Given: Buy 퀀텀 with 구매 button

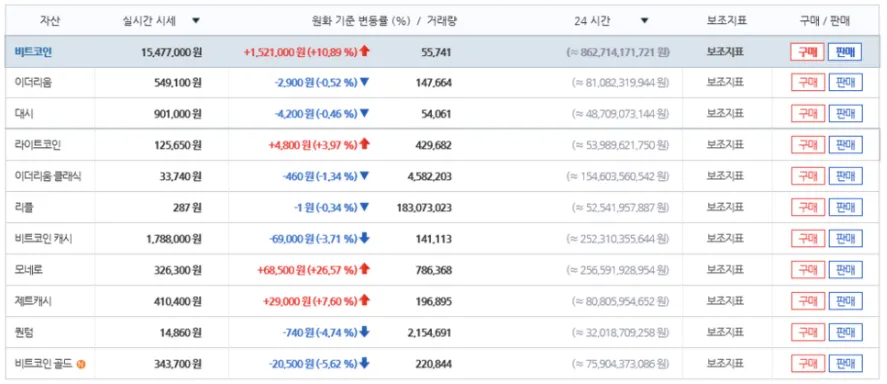Looking at the screenshot, I should pos(807,333).
